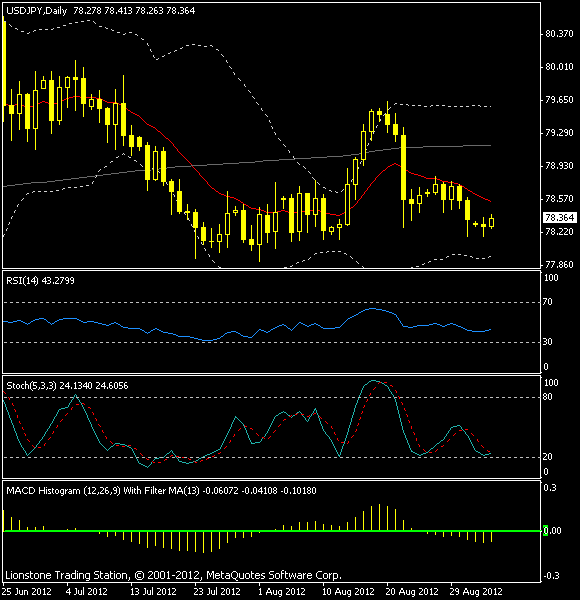The image size is (580, 600).
Task: Select the RSI(14) indicator label
Action: point(22,280)
